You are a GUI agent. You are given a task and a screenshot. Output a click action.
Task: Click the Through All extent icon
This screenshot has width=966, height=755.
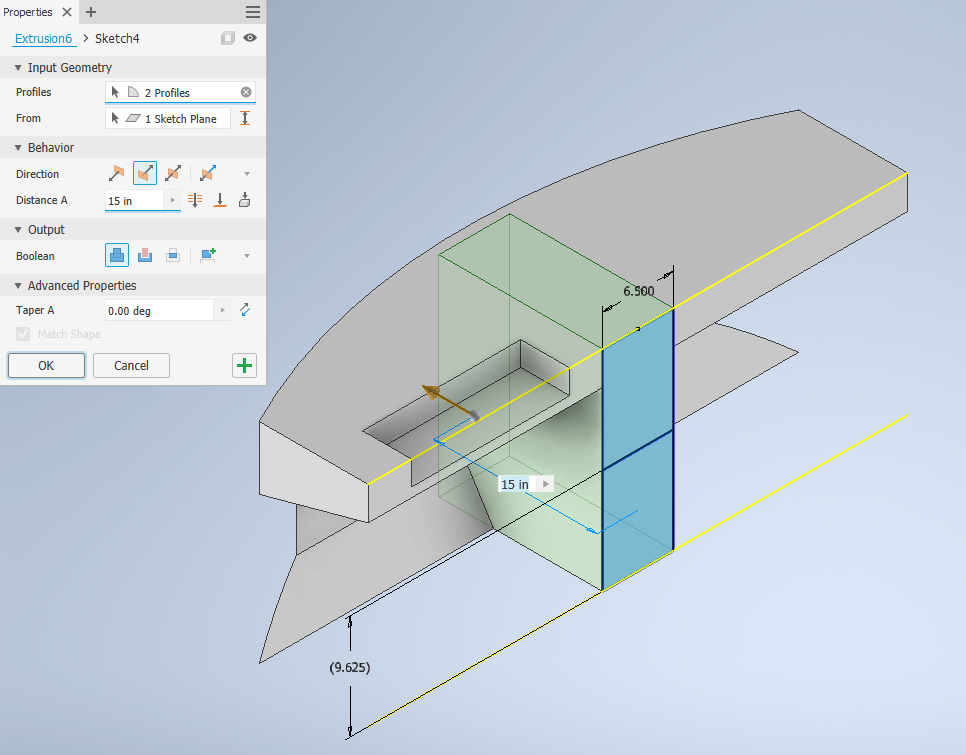pos(195,200)
